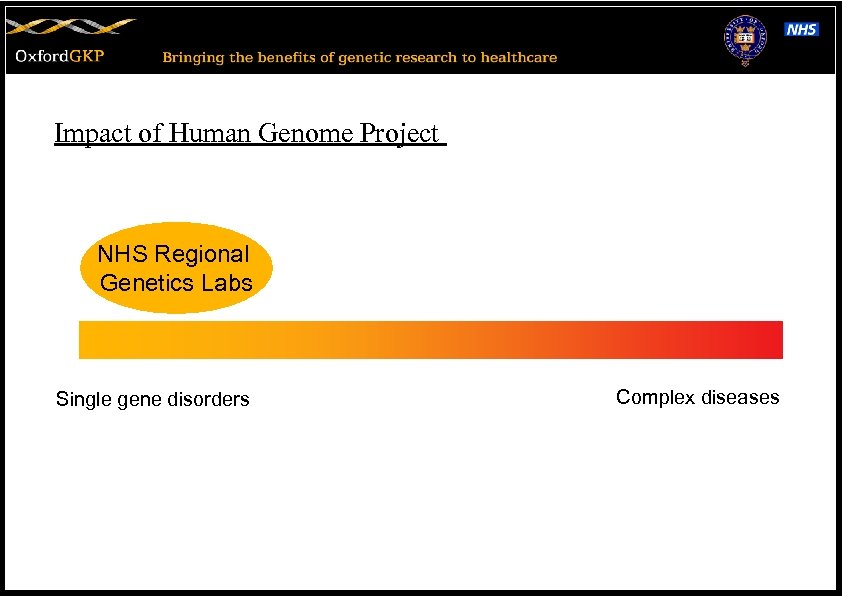This screenshot has height=596, width=842.
Task: Click the University of Oxford crest
Action: (x=742, y=39)
